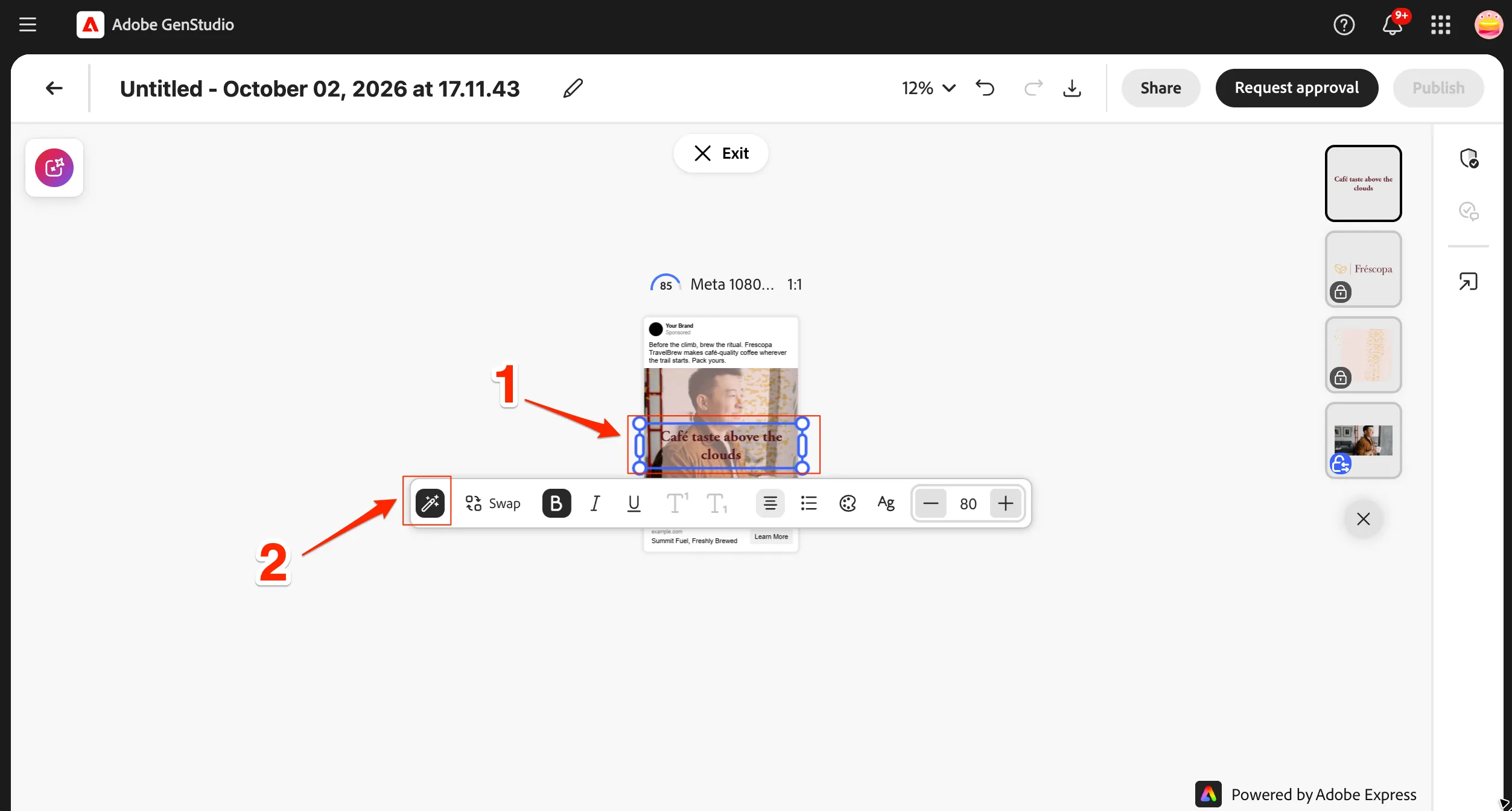Click the 85 score gauge indicator
This screenshot has height=811, width=1512.
pos(665,284)
